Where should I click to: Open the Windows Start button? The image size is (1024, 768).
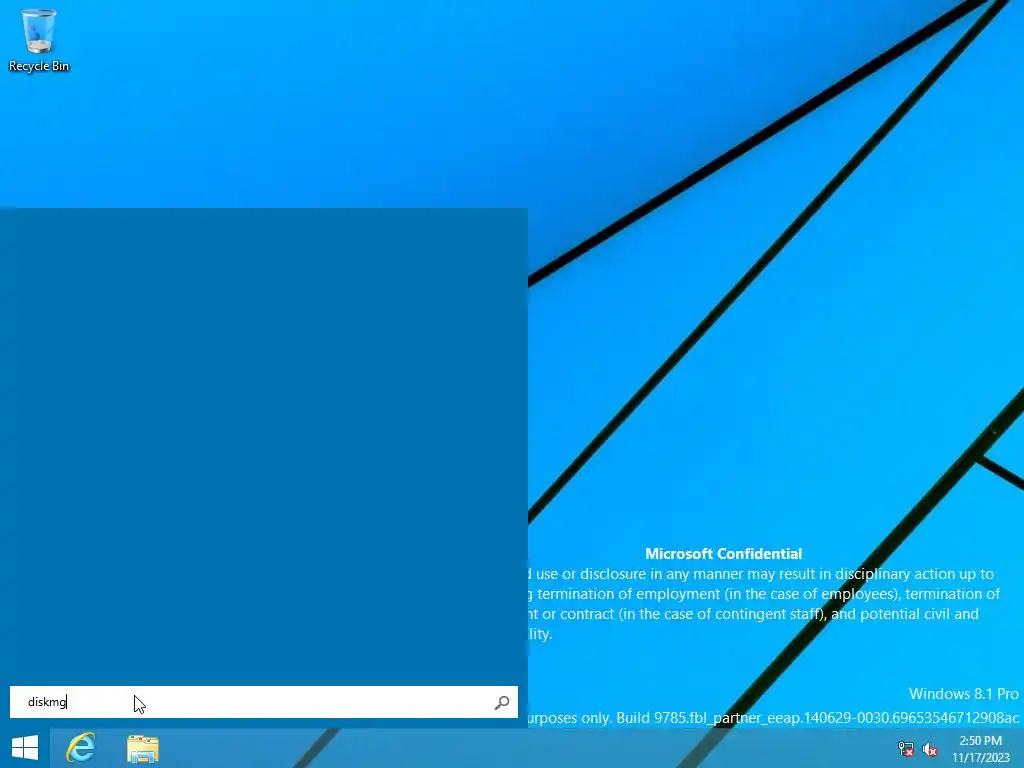(25, 748)
